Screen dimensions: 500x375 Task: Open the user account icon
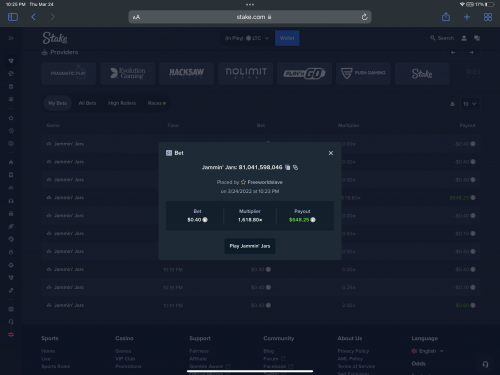pyautogui.click(x=464, y=38)
